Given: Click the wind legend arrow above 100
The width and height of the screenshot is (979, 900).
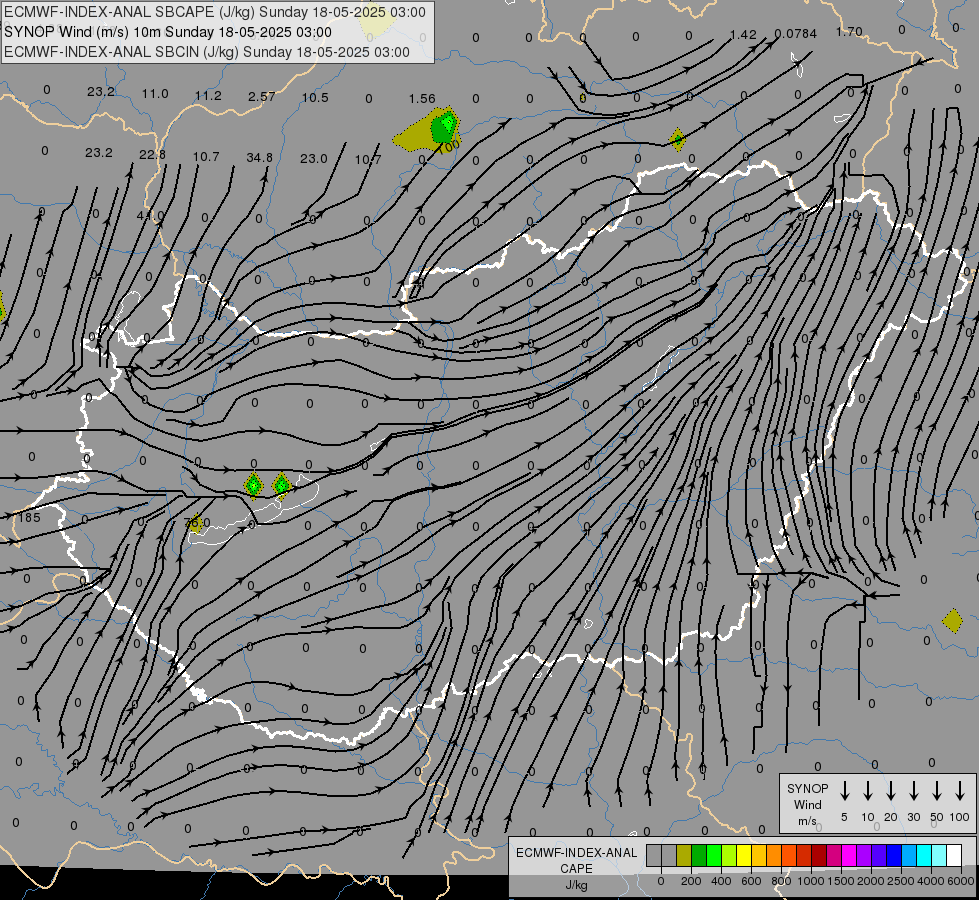Looking at the screenshot, I should click(960, 791).
